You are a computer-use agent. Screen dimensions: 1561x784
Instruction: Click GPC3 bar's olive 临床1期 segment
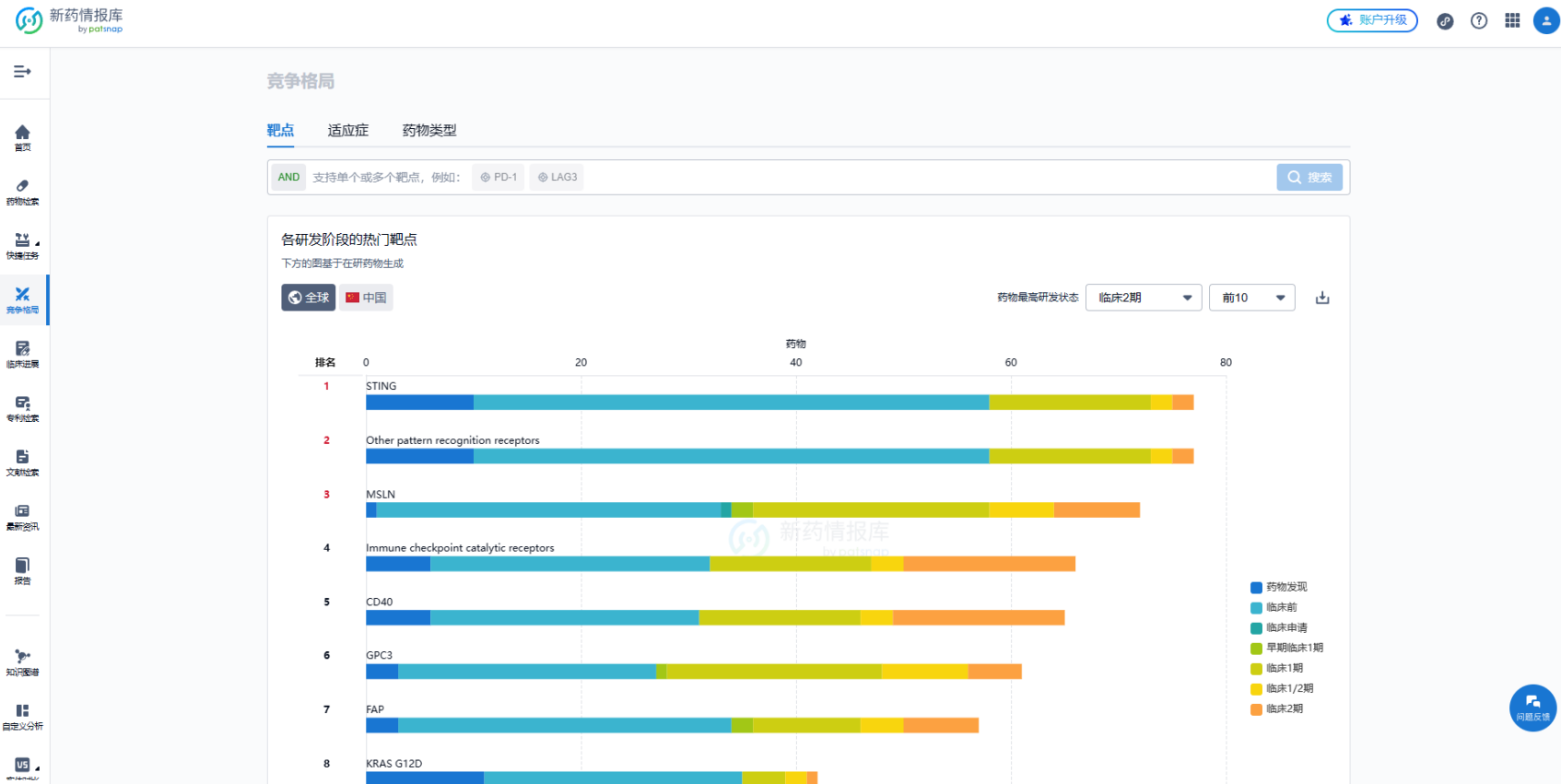pos(774,672)
